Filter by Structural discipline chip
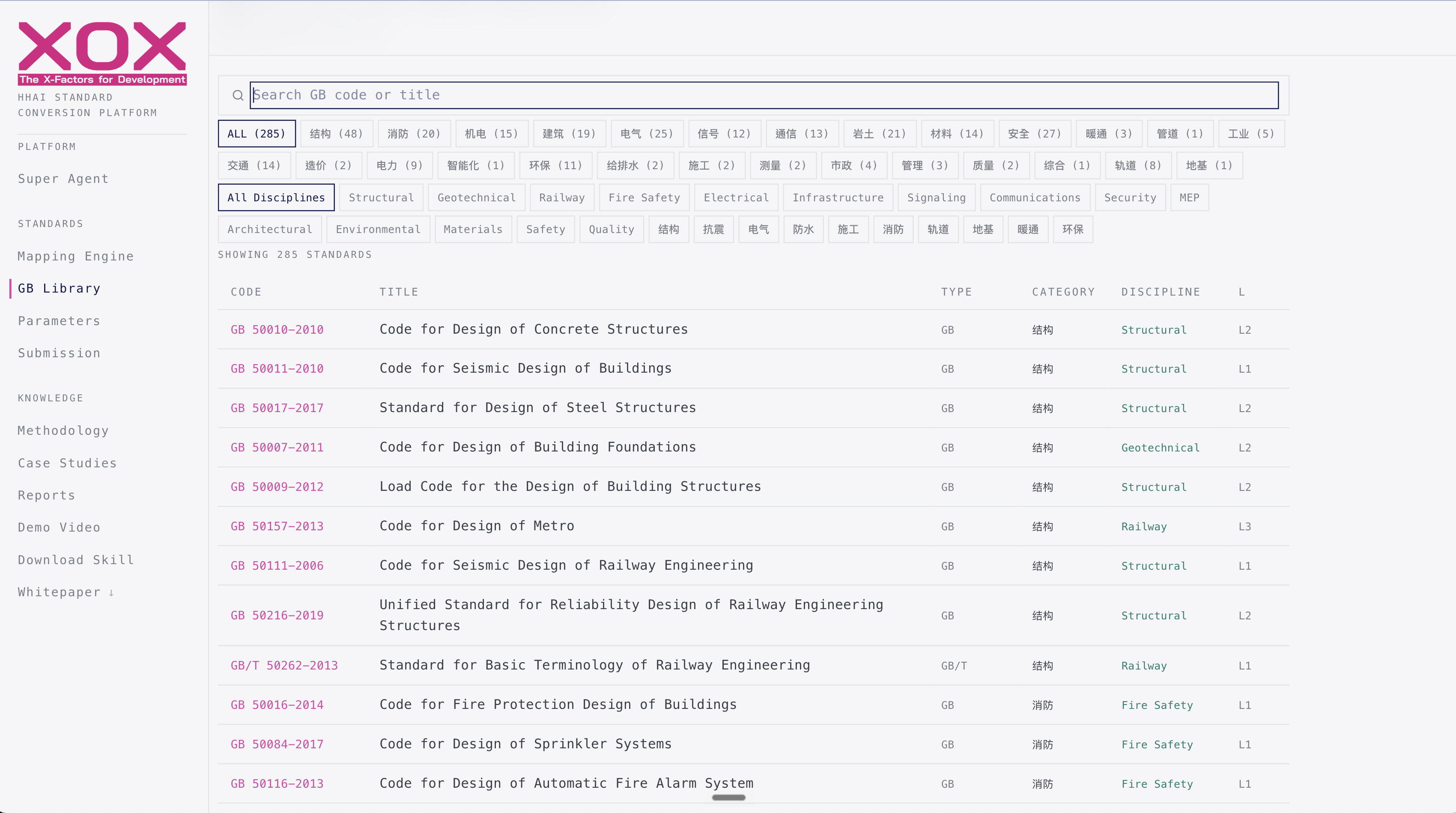This screenshot has width=1456, height=813. coord(381,198)
